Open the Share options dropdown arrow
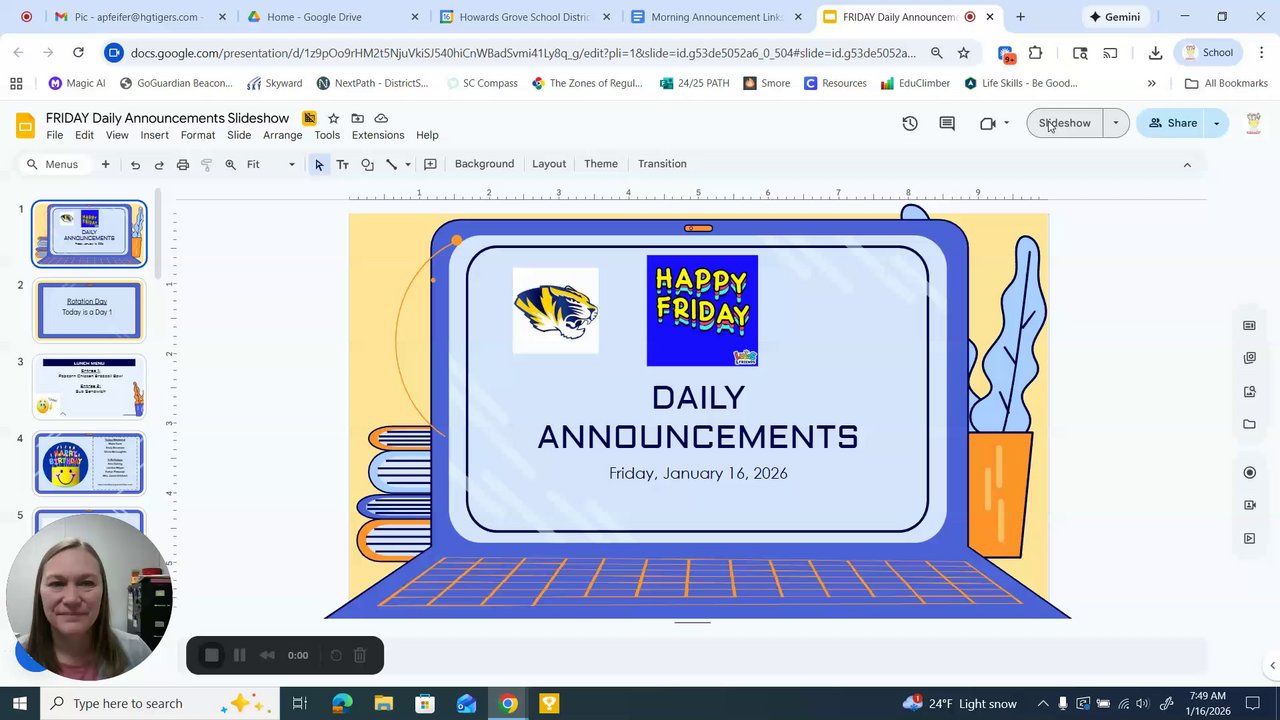 coord(1217,123)
